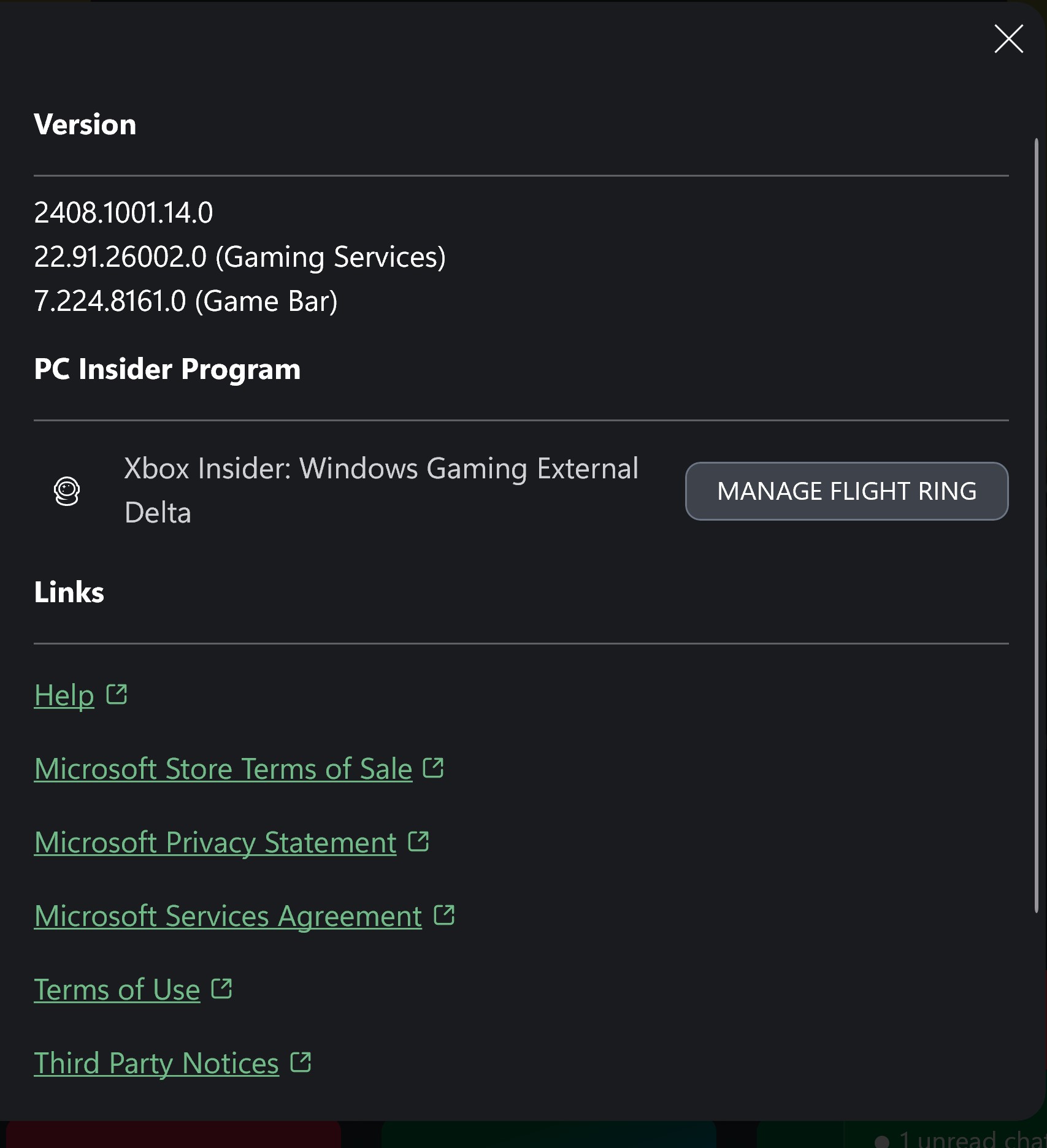
Task: Click external-link icon beside Services Agreement
Action: [x=444, y=915]
